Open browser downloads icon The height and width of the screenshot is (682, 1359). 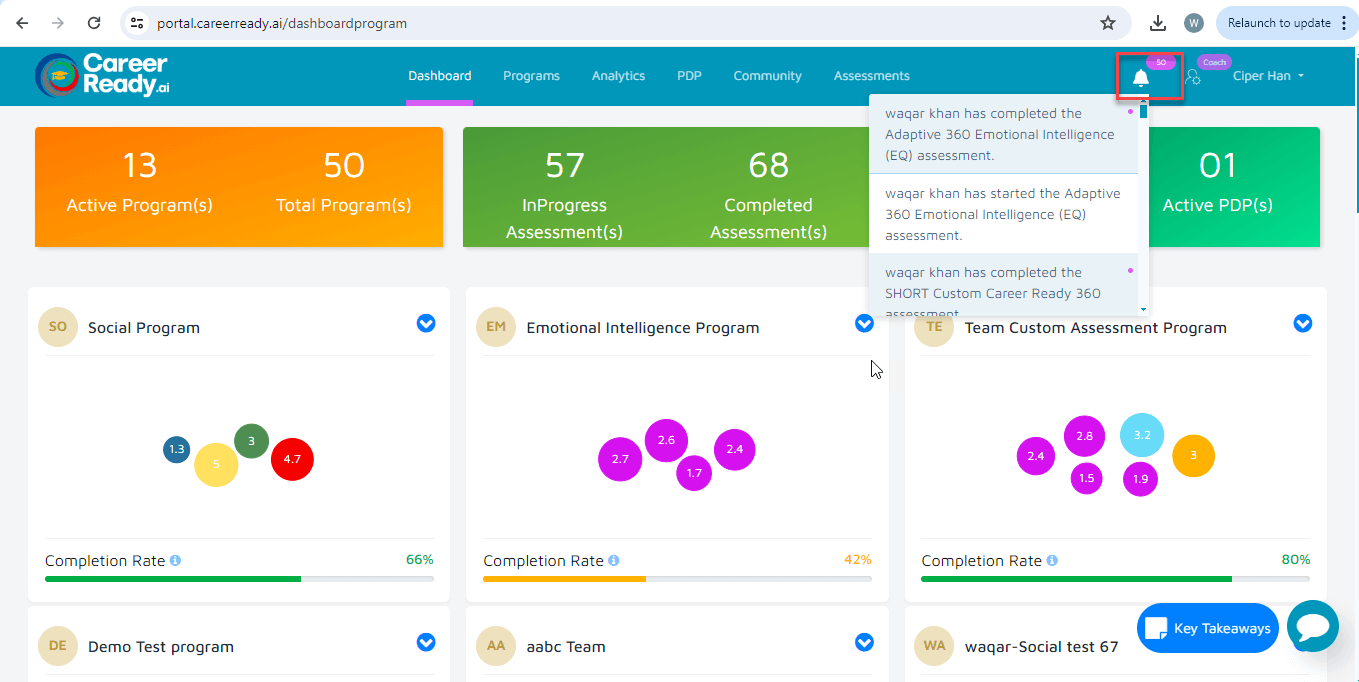pos(1158,23)
